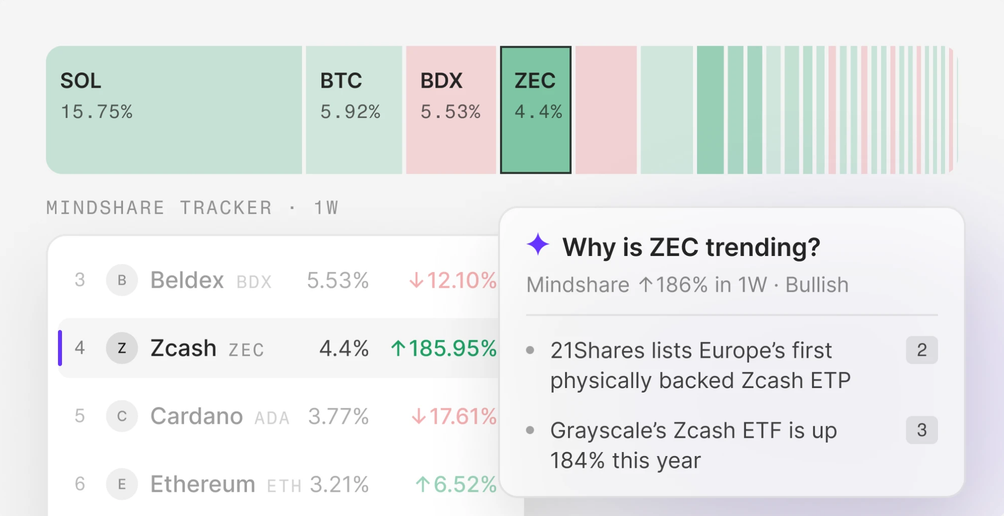The image size is (1004, 516).
Task: Click the source count badge showing 3
Action: point(922,430)
